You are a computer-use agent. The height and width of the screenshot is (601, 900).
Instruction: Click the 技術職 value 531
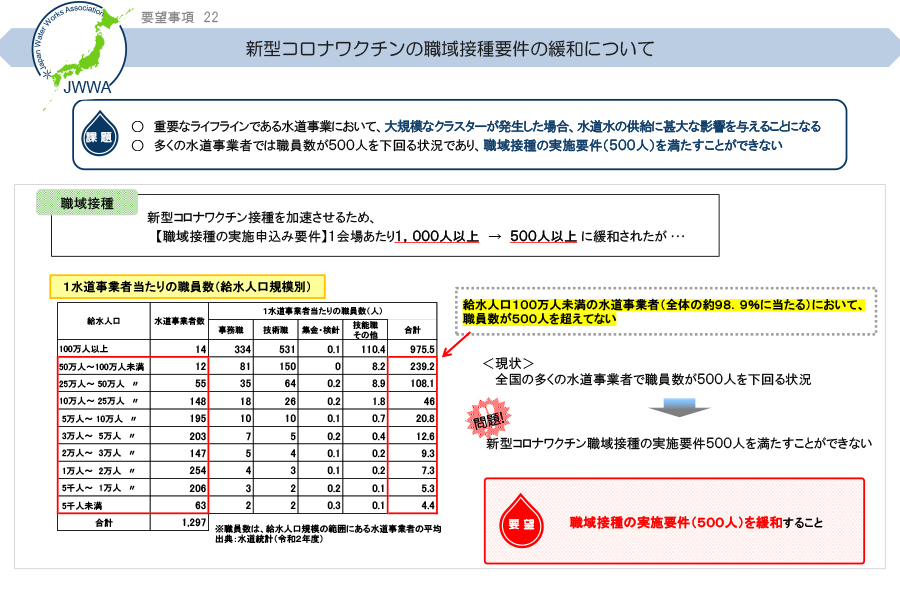pyautogui.click(x=287, y=349)
